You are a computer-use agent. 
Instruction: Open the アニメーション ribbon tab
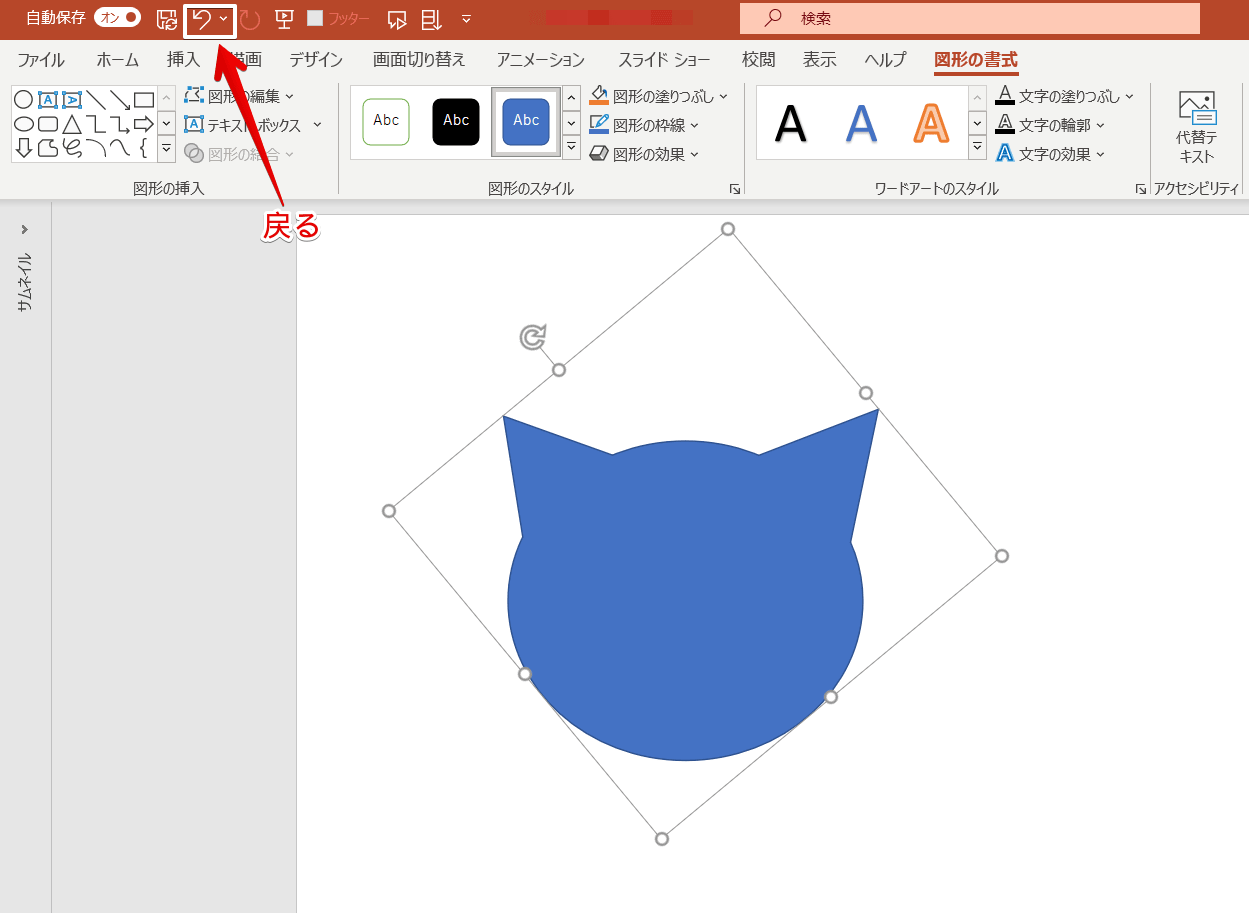pyautogui.click(x=540, y=60)
